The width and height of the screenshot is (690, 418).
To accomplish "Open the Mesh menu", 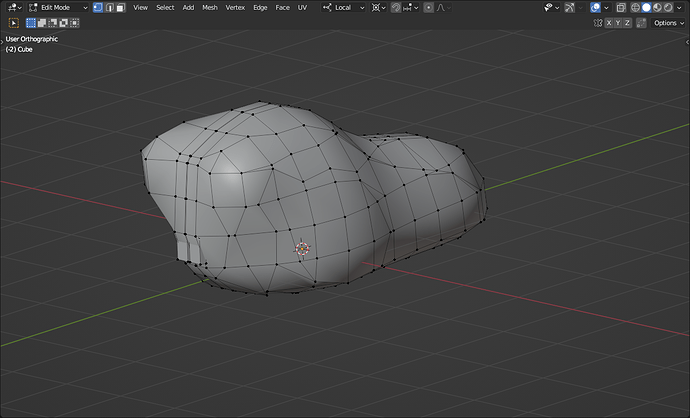I will (209, 7).
